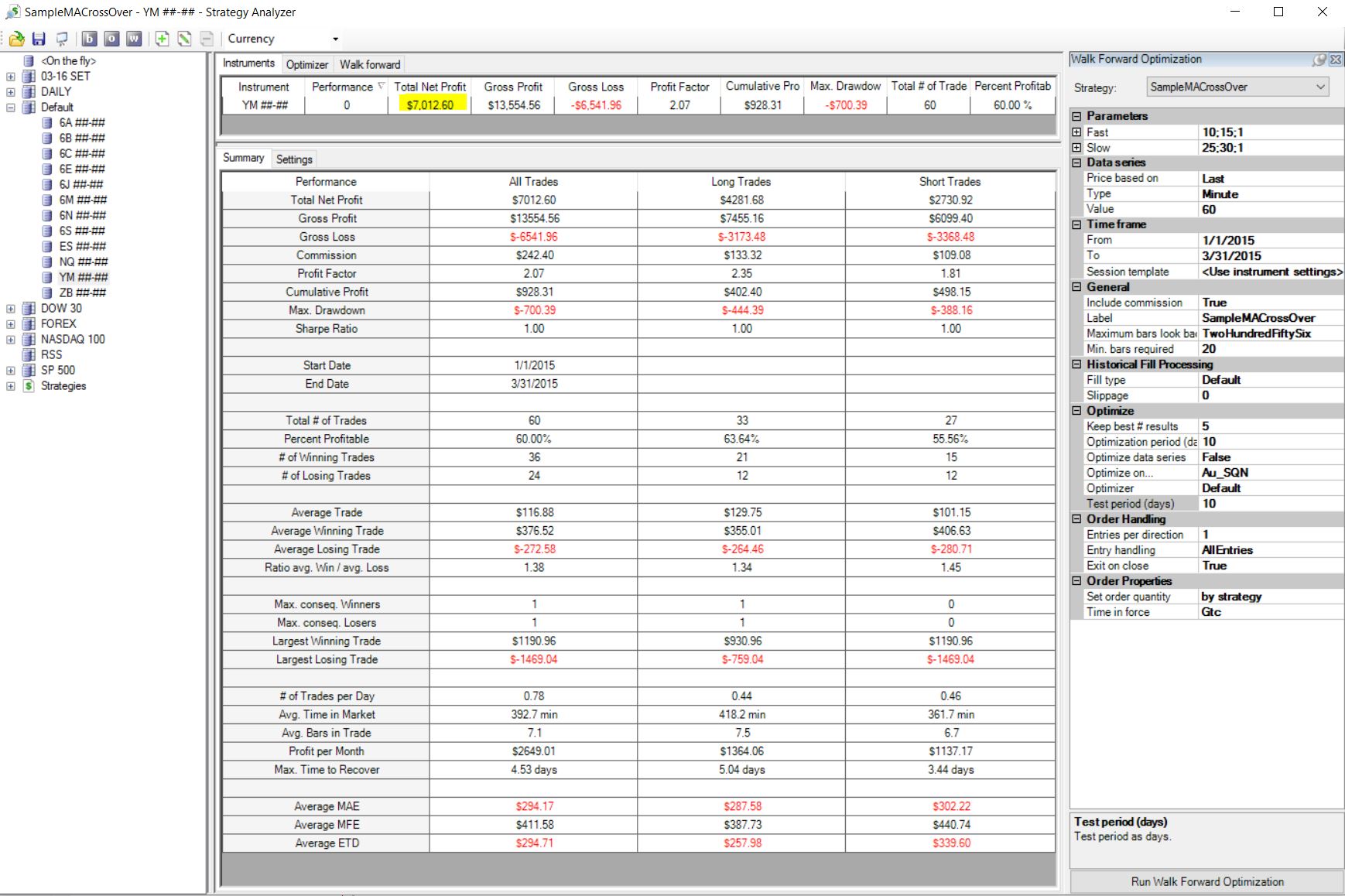Expand the FOREX tree node
Viewport: 1345px width, 896px height.
click(x=11, y=324)
